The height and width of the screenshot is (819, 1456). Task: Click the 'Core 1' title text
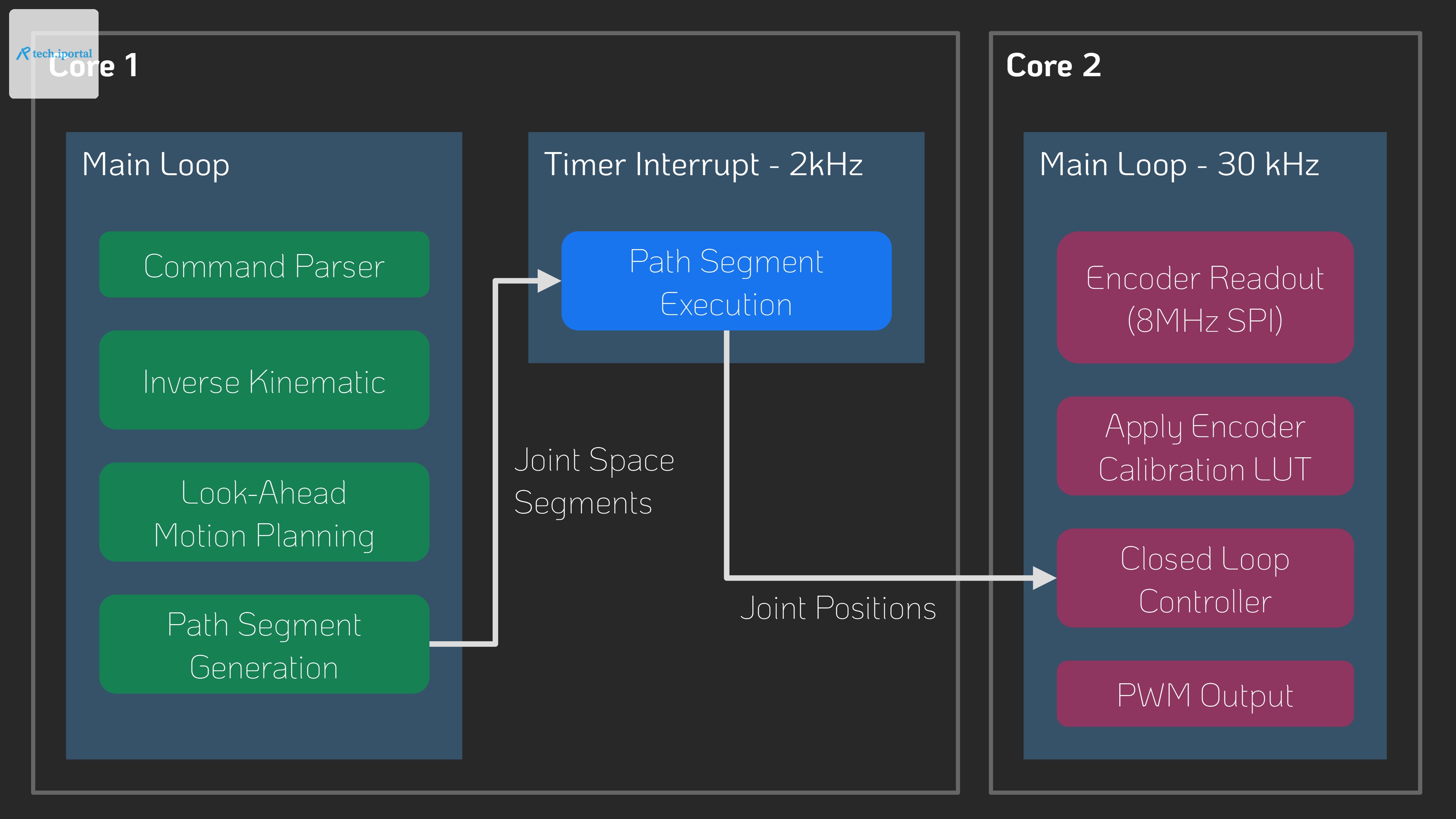[x=93, y=65]
